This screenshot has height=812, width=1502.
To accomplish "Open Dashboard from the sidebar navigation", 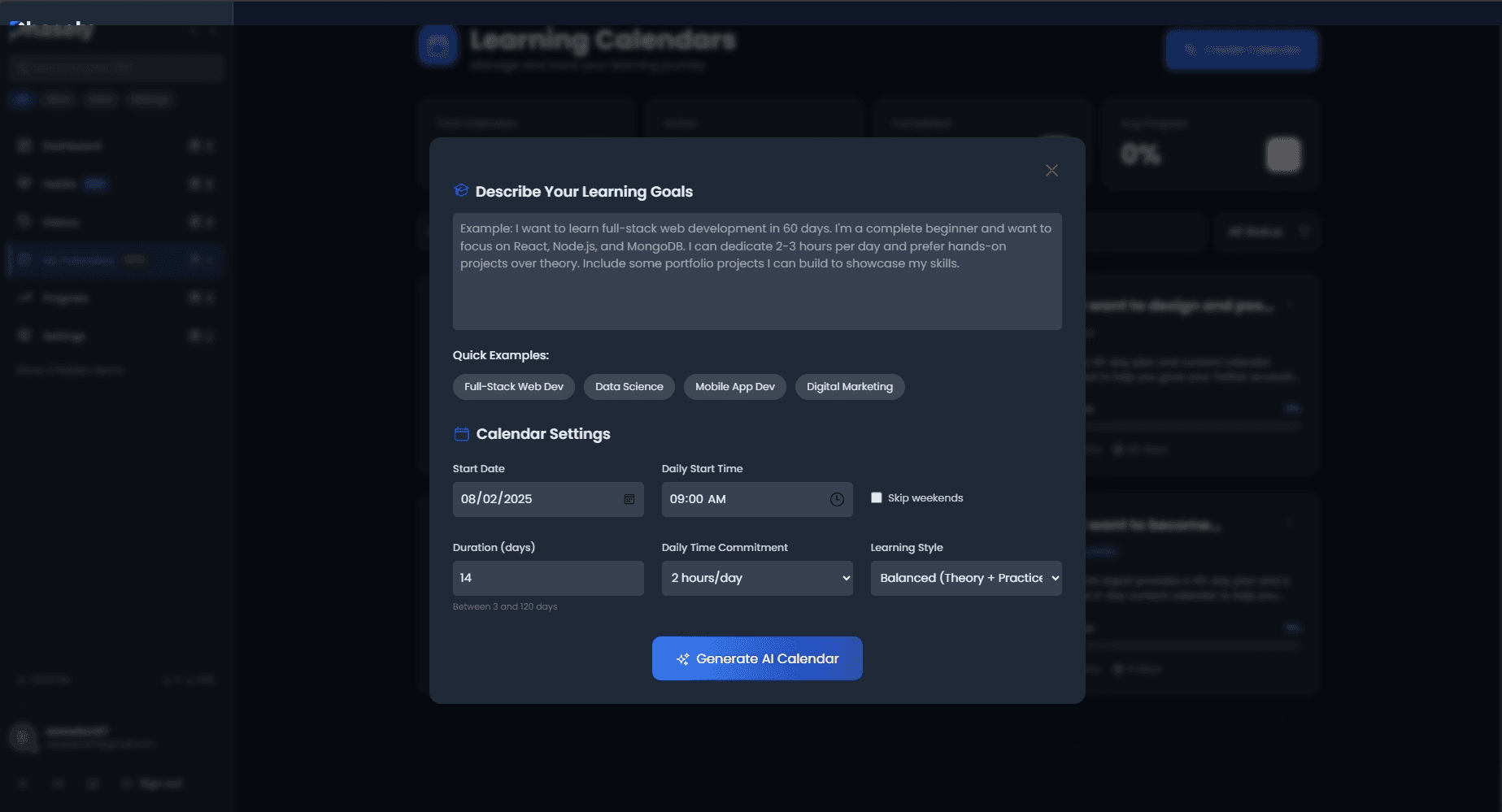I will click(x=72, y=145).
